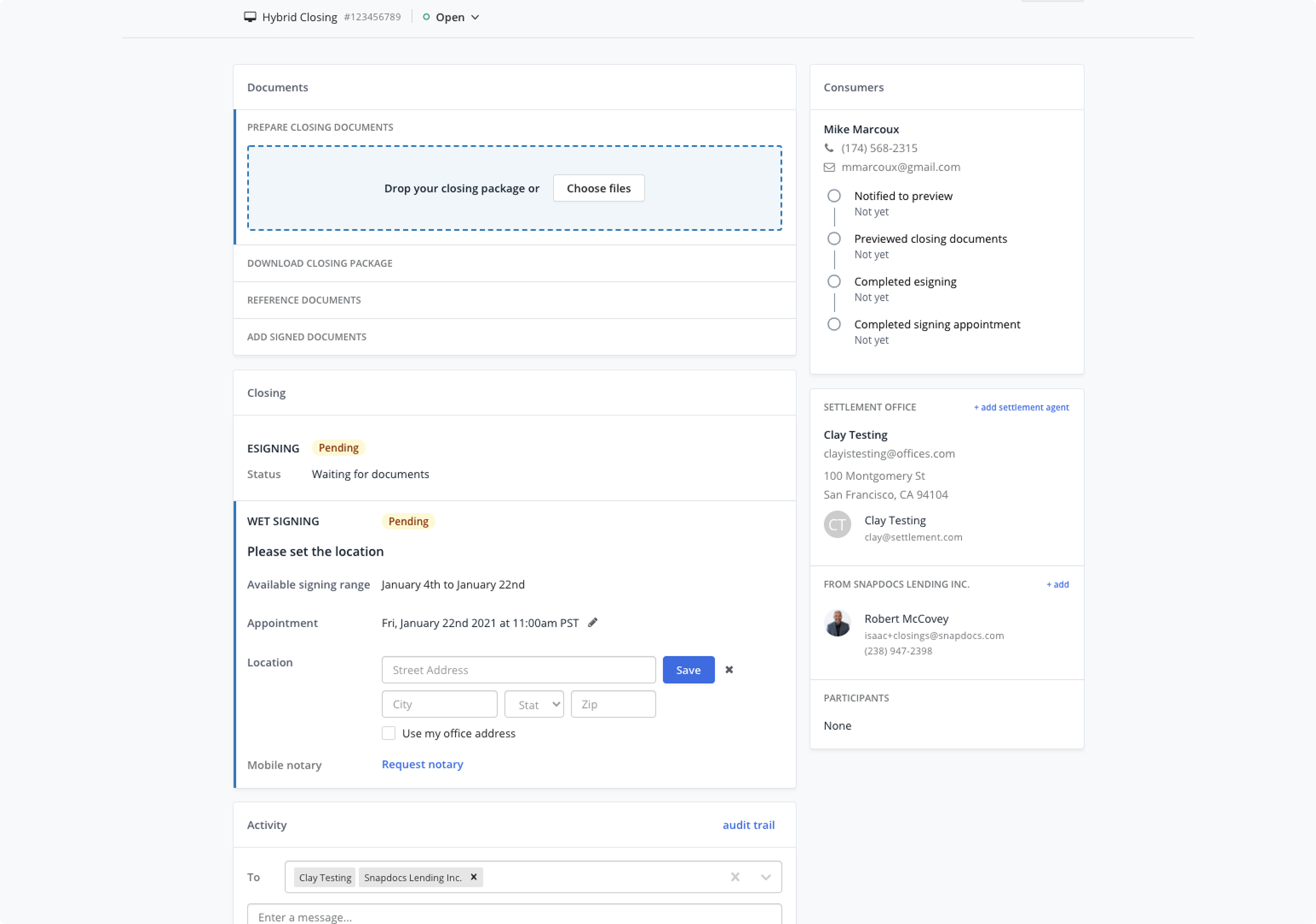
Task: Click the Completed esigning status circle
Action: click(x=834, y=281)
